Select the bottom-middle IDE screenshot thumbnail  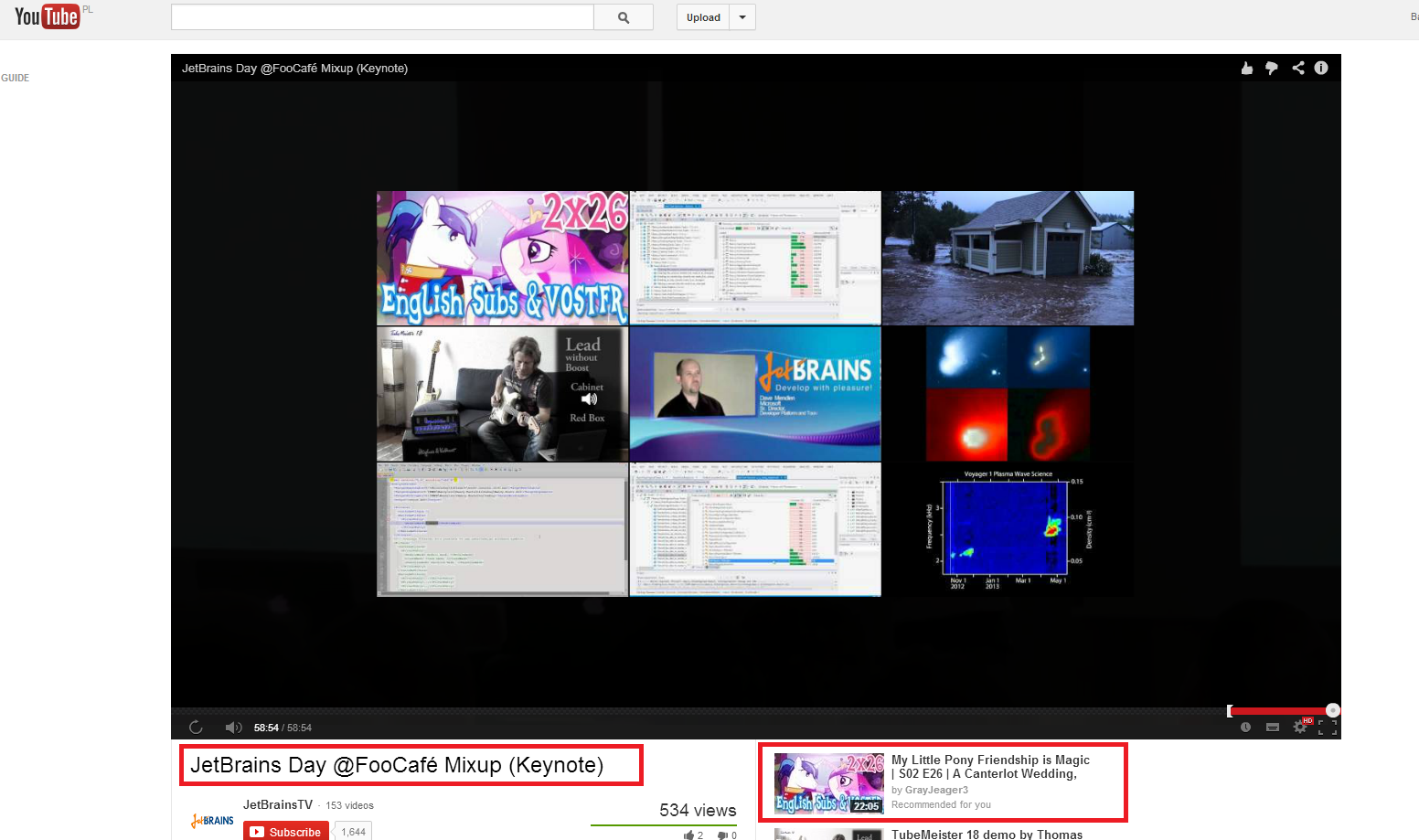[x=755, y=530]
